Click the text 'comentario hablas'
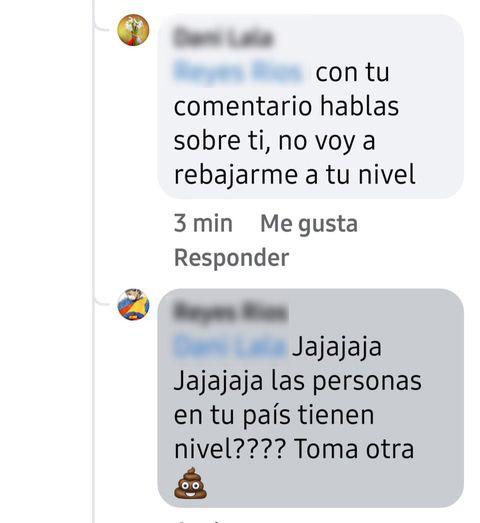Viewport: 480px width, 523px height. (286, 106)
